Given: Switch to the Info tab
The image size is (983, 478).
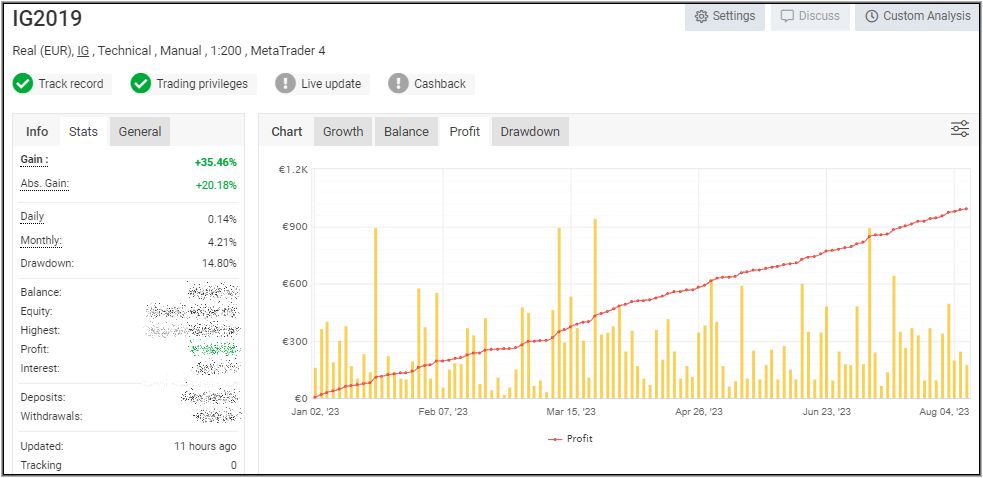Looking at the screenshot, I should coord(37,131).
